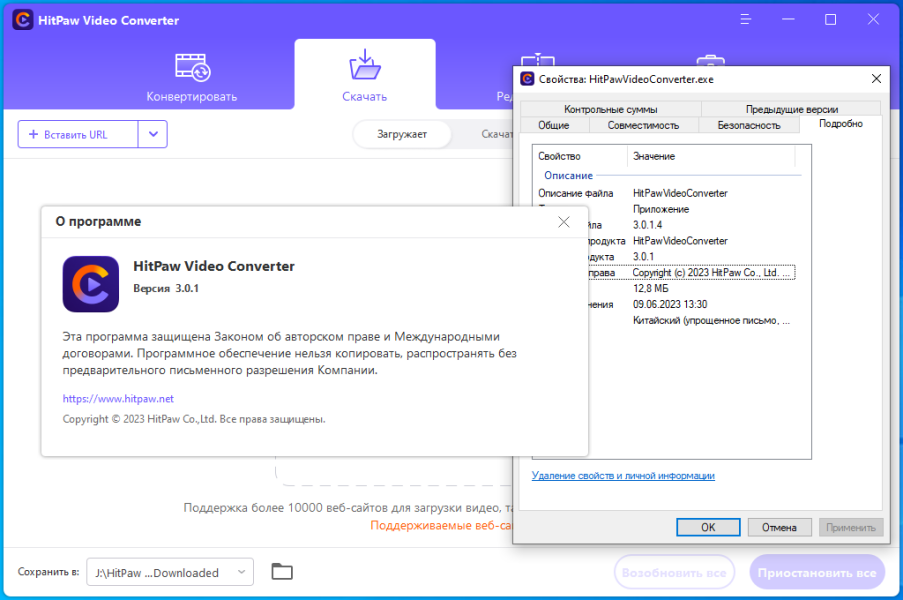Select the 3.0.1 product version value
The image size is (903, 600).
tap(643, 257)
